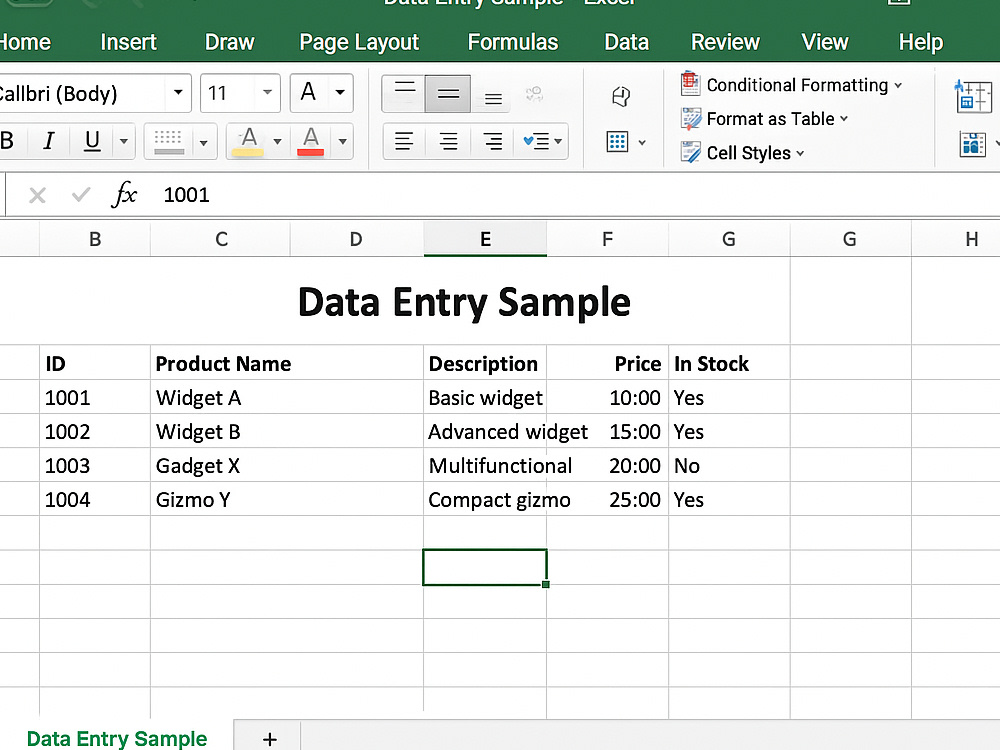Open the Page Layout tab
This screenshot has height=750, width=1000.
coord(359,43)
